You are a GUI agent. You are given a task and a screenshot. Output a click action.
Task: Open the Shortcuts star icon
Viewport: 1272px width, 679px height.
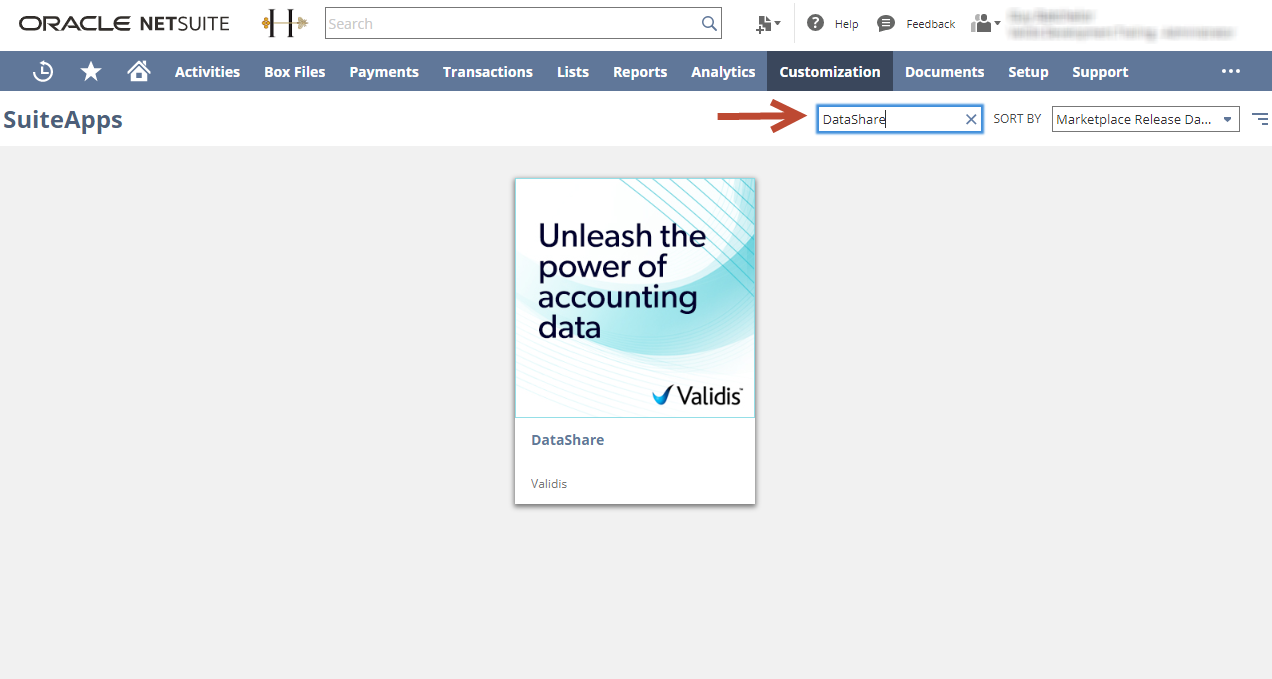pyautogui.click(x=91, y=71)
